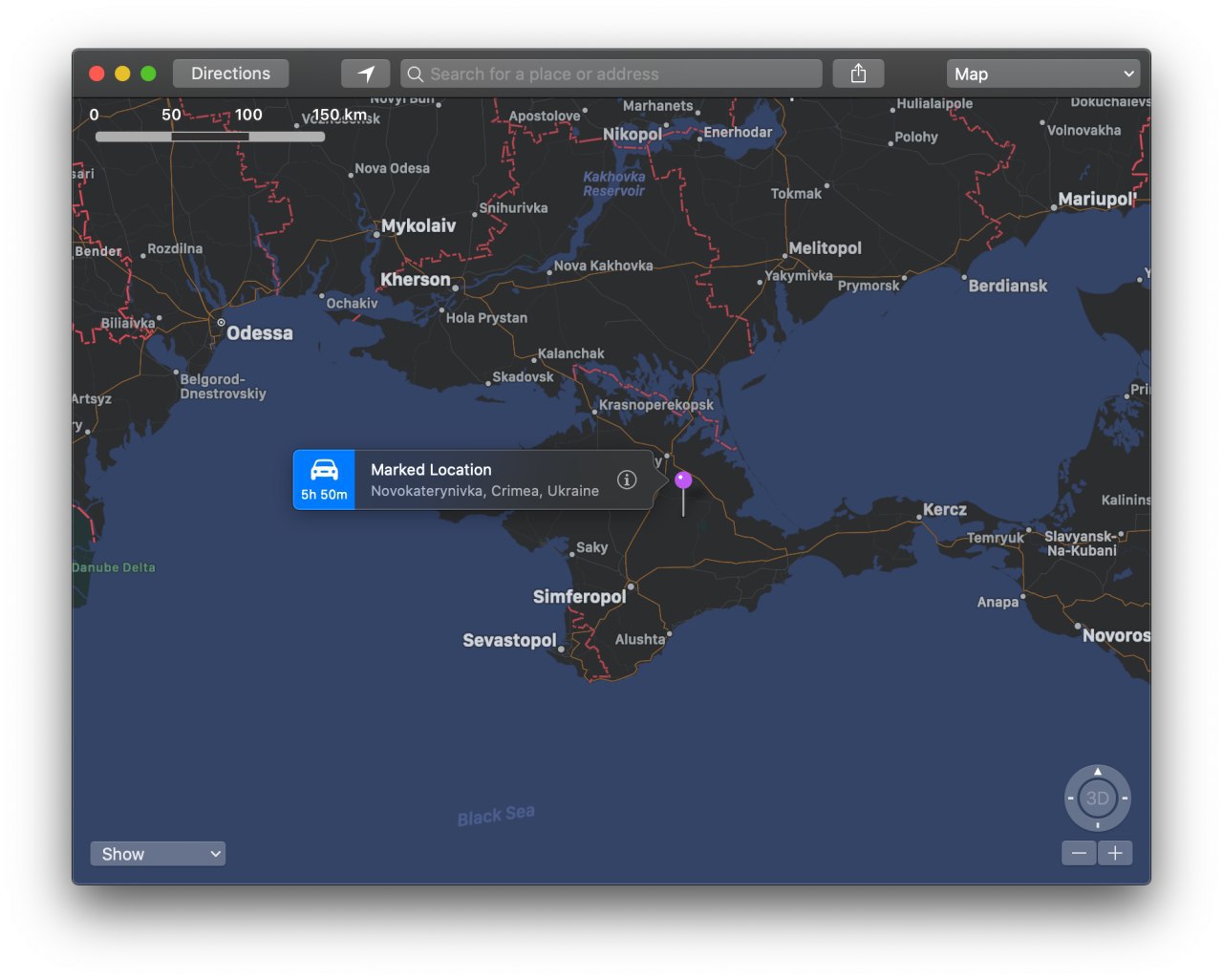Get driving directions via car icon
The height and width of the screenshot is (980, 1223).
324,479
